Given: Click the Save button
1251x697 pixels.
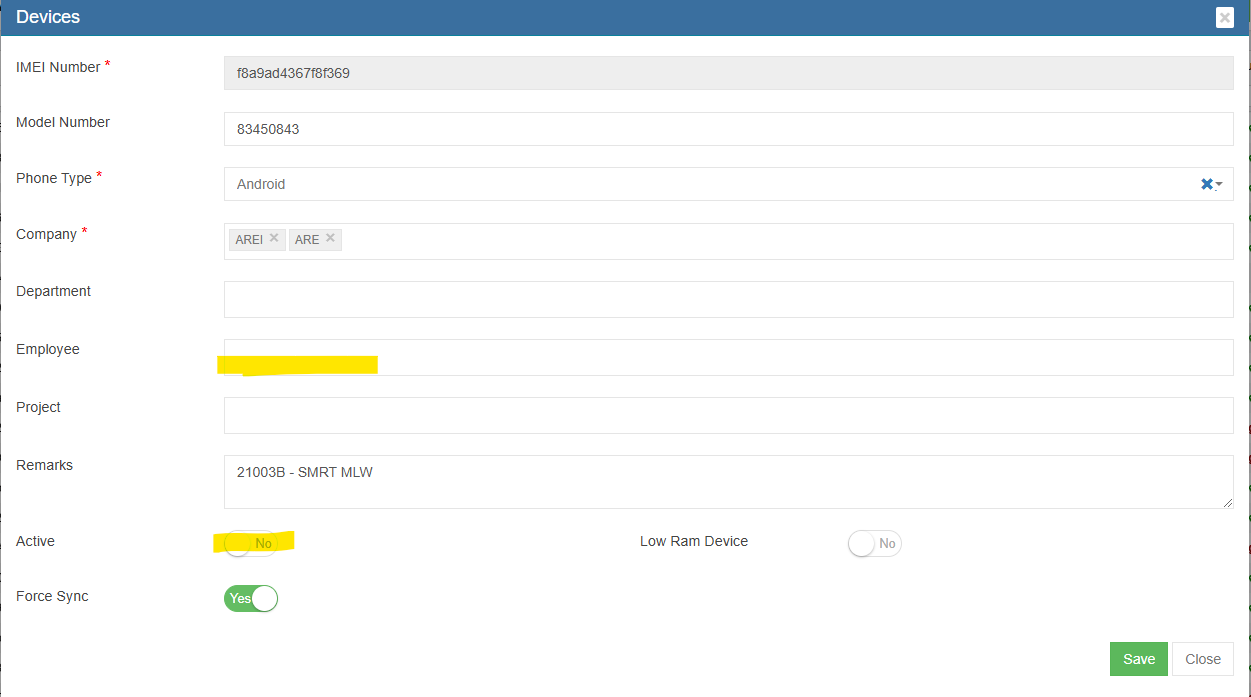Looking at the screenshot, I should 1138,659.
